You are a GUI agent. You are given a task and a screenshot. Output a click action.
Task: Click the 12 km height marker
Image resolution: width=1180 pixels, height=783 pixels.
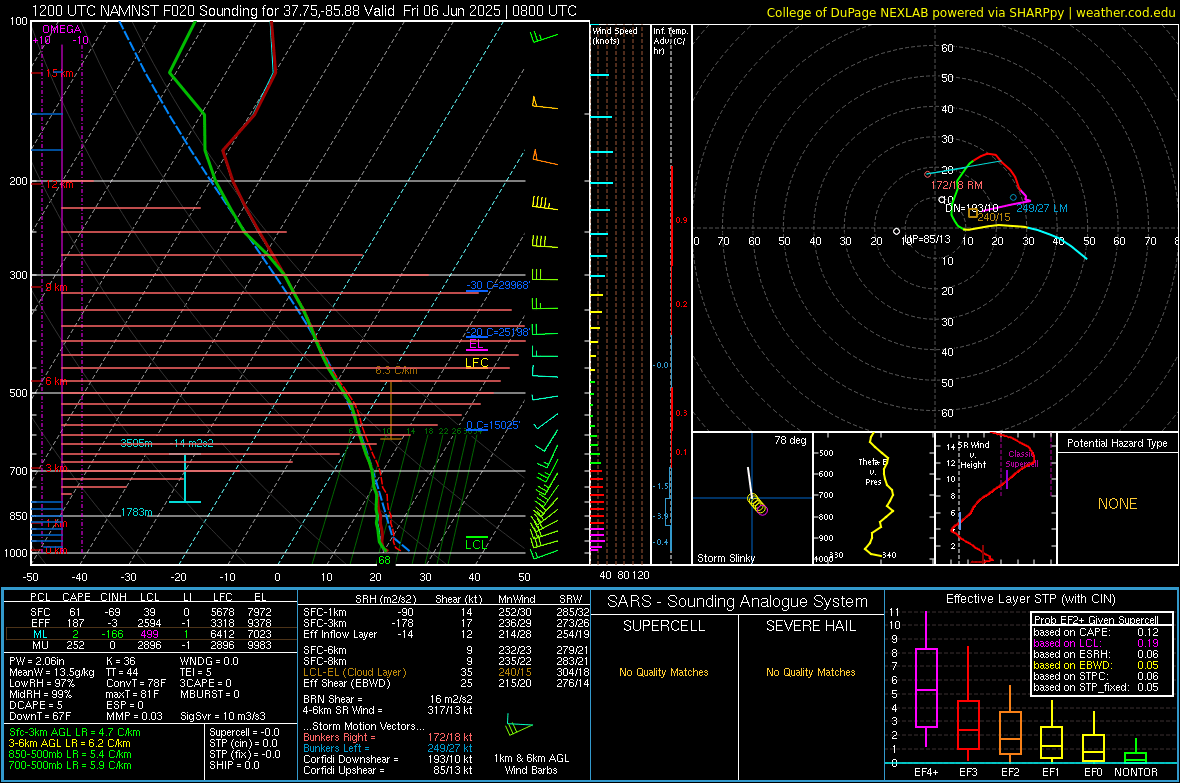pos(59,184)
